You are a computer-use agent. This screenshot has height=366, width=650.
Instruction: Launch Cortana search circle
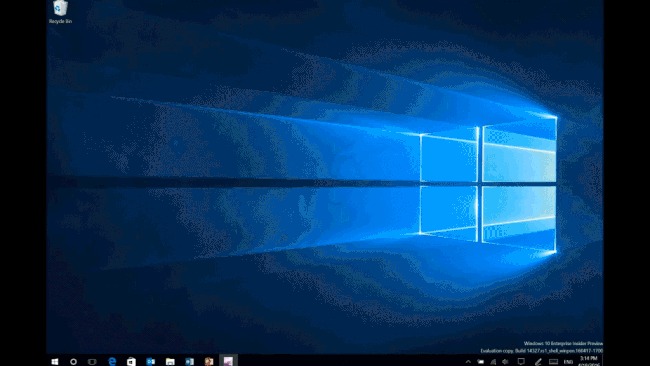[73, 361]
